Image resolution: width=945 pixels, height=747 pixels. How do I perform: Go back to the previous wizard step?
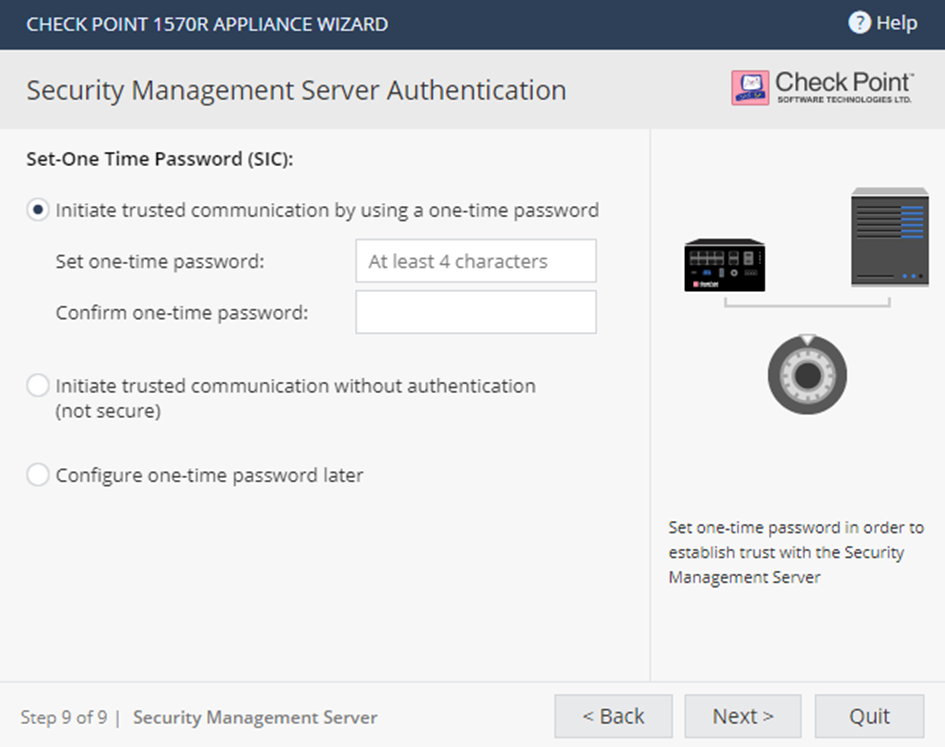tap(613, 716)
